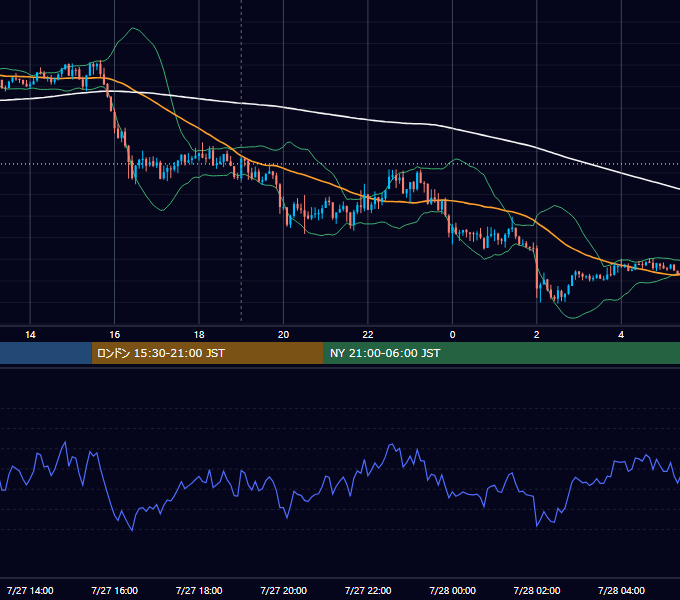
Task: Click the 7/27 22:00 label on indicator axis
Action: 368,590
